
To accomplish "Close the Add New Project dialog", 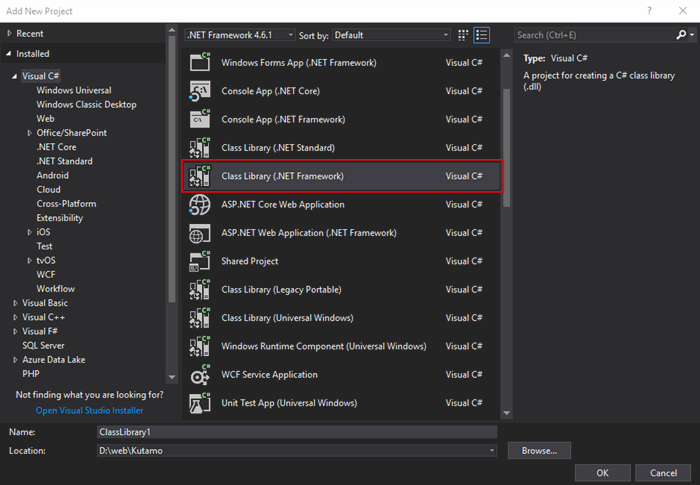I will coord(683,11).
